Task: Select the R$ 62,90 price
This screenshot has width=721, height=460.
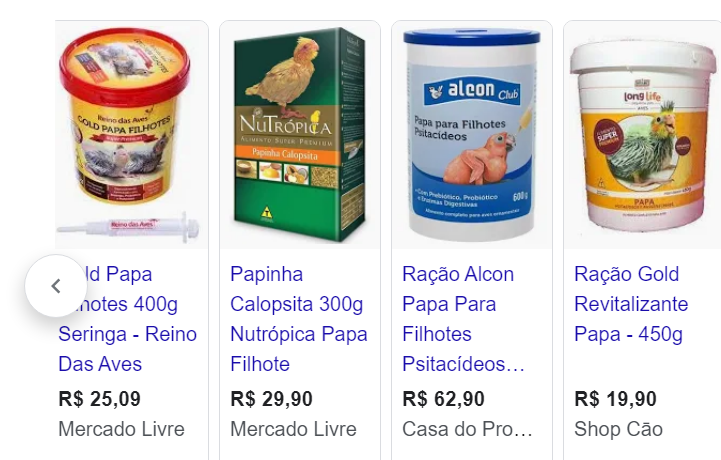Action: 443,399
